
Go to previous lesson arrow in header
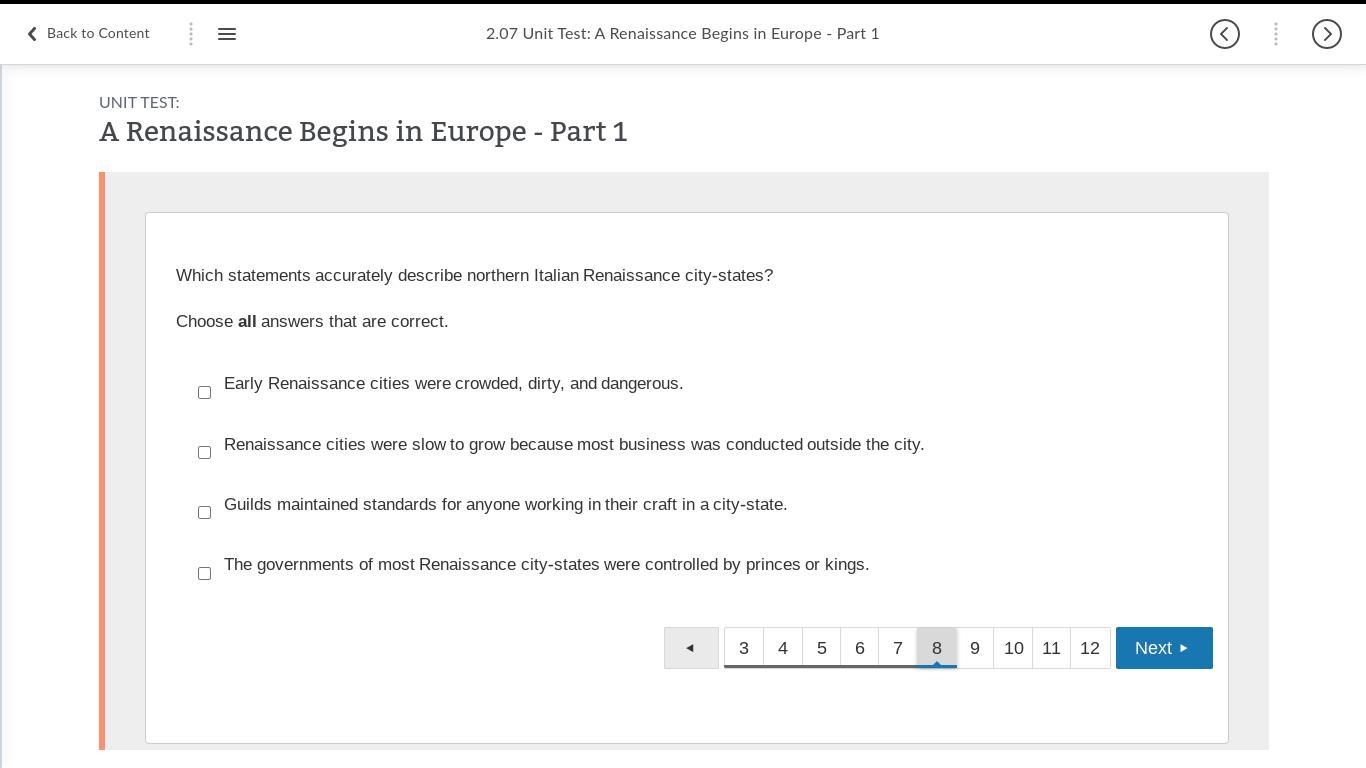pos(1225,34)
